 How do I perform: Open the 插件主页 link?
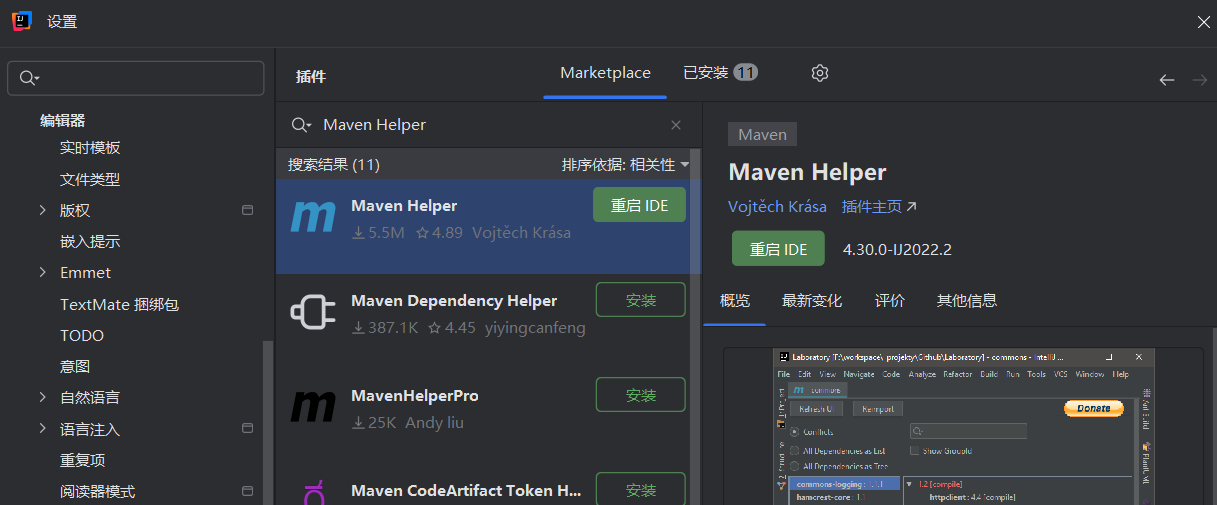point(878,206)
